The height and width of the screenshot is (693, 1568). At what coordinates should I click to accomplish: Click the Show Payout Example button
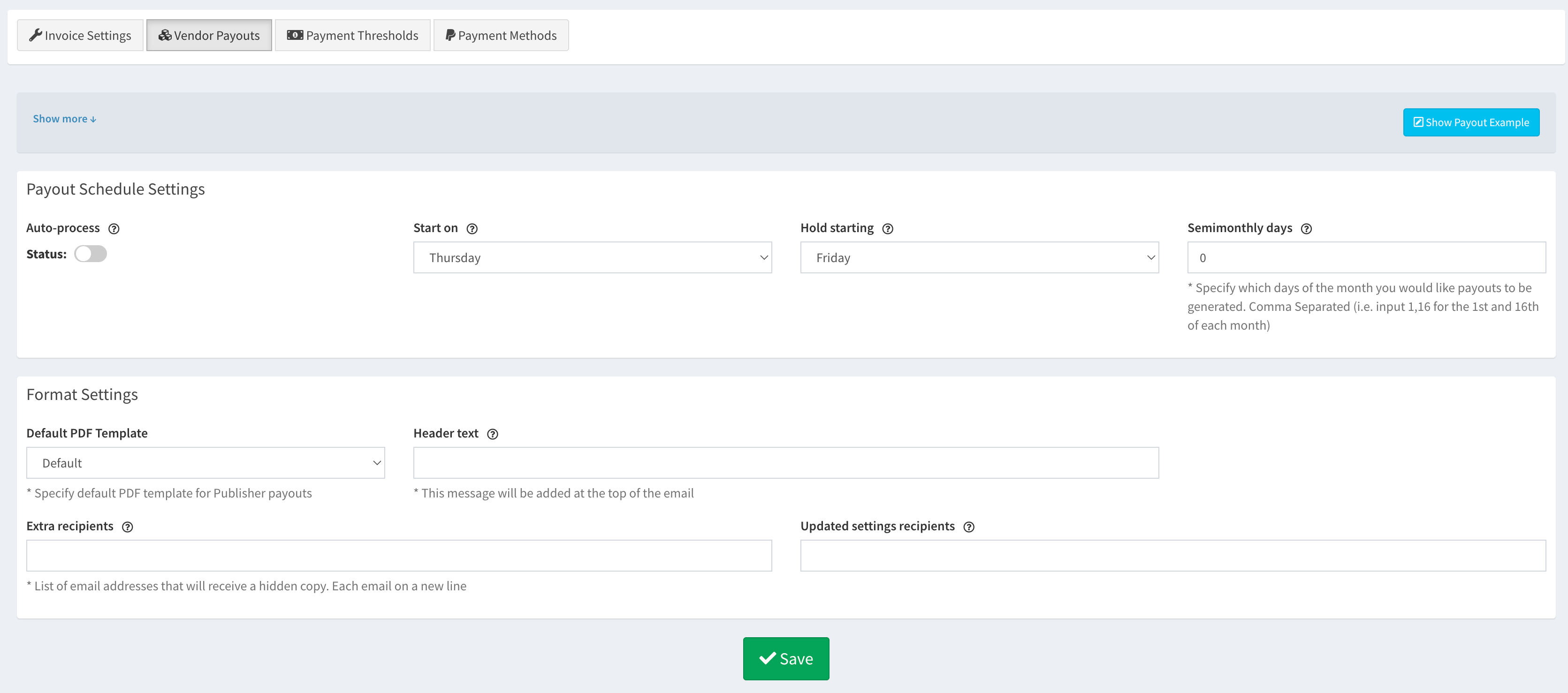click(1470, 122)
